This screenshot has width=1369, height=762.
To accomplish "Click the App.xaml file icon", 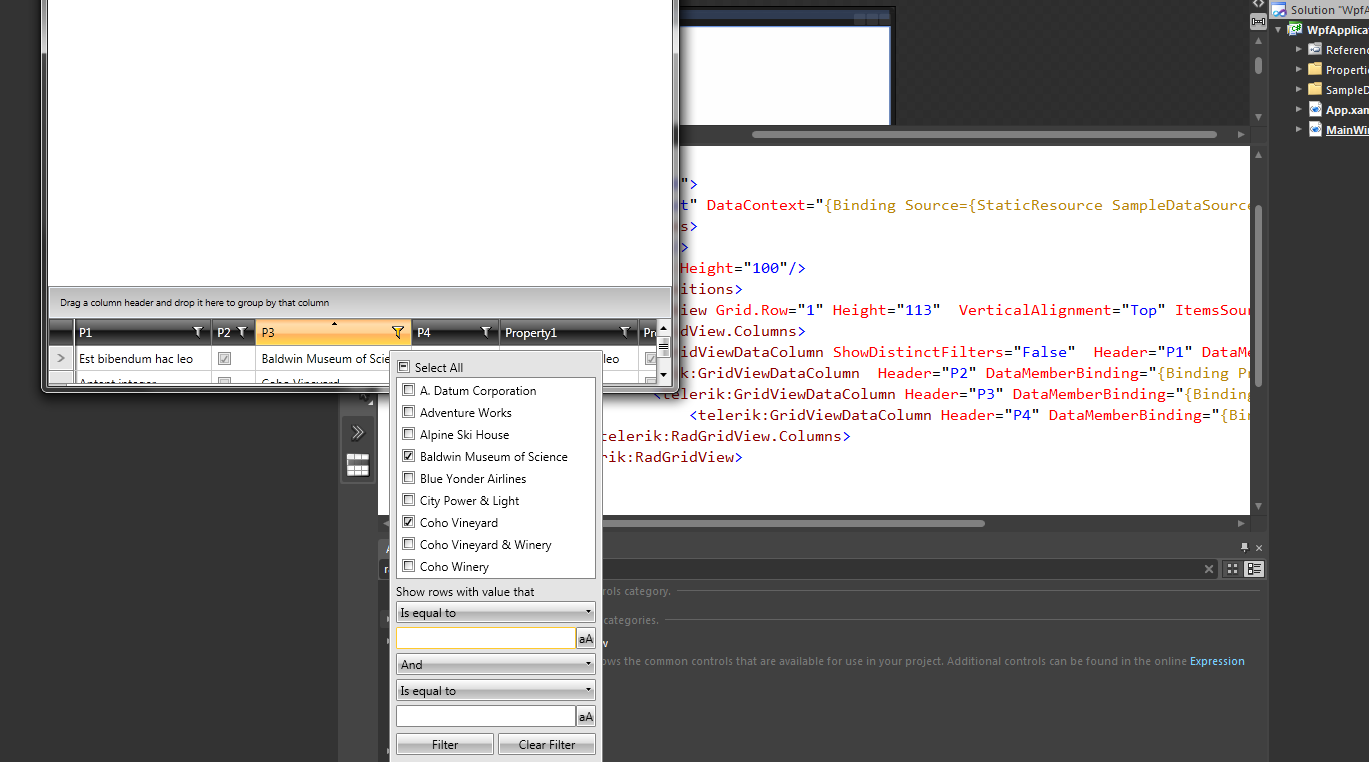I will 1315,110.
